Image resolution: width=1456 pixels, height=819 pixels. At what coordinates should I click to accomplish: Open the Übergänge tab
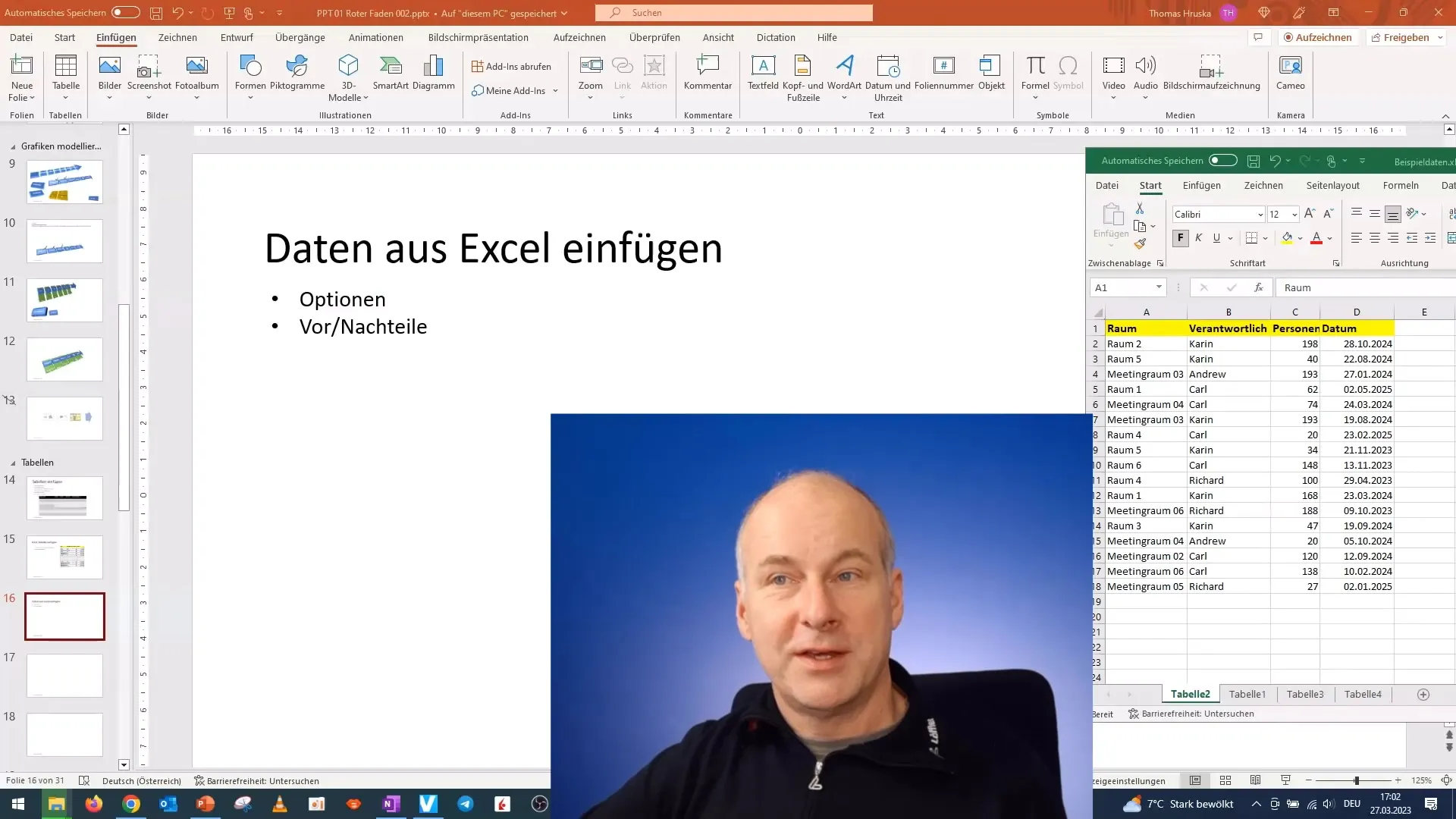click(x=300, y=37)
